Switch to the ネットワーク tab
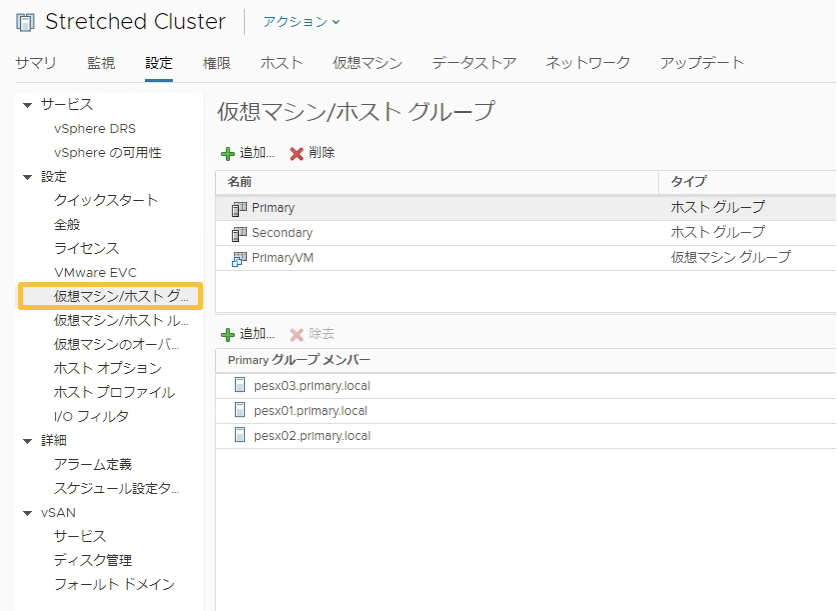 coord(588,63)
